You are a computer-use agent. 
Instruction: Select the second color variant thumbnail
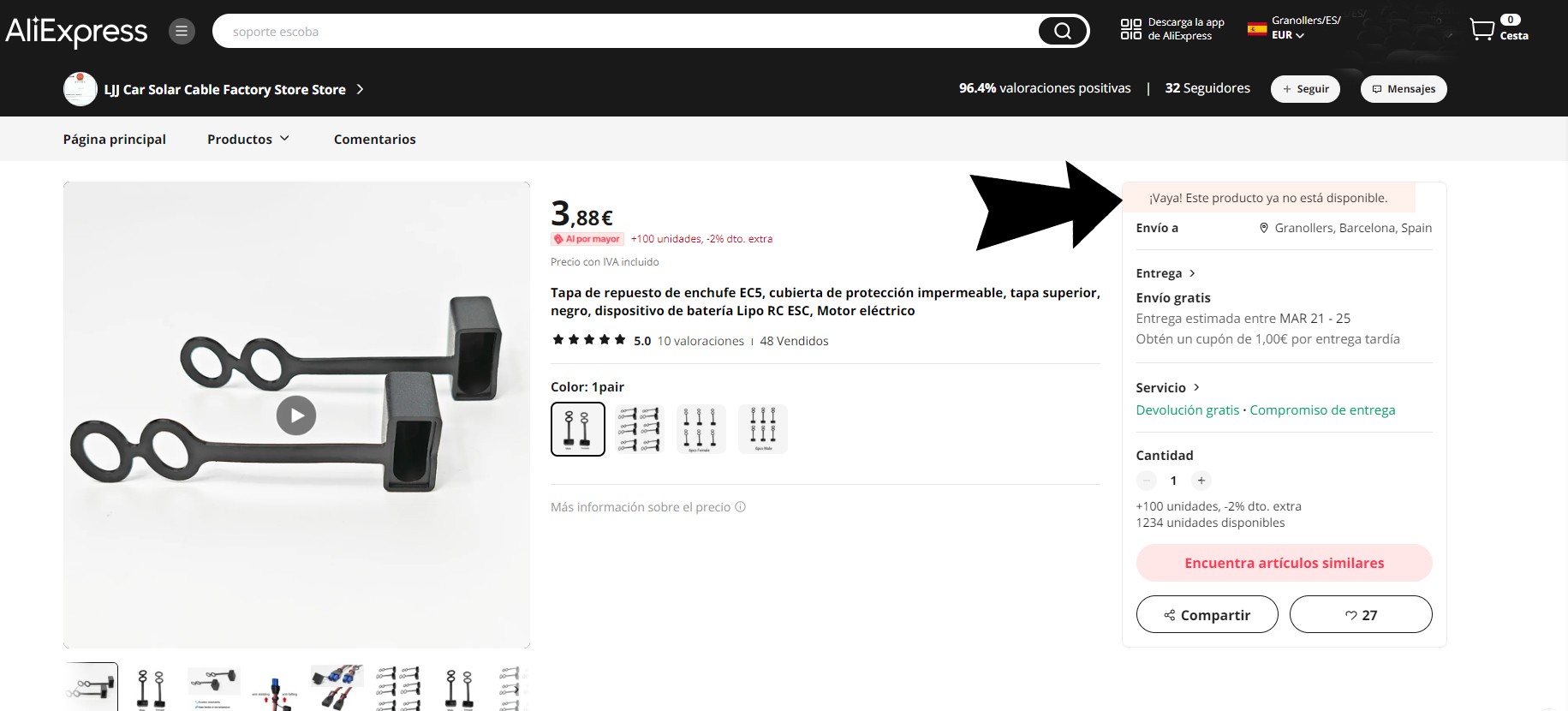pos(640,429)
